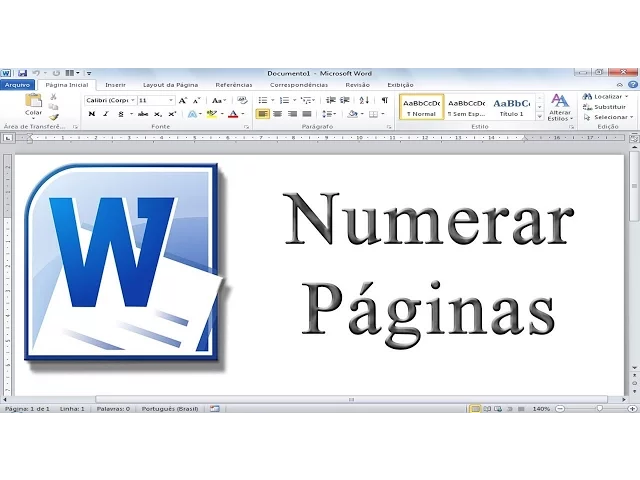
Task: Decrease font size with shrink font icon
Action: [196, 100]
